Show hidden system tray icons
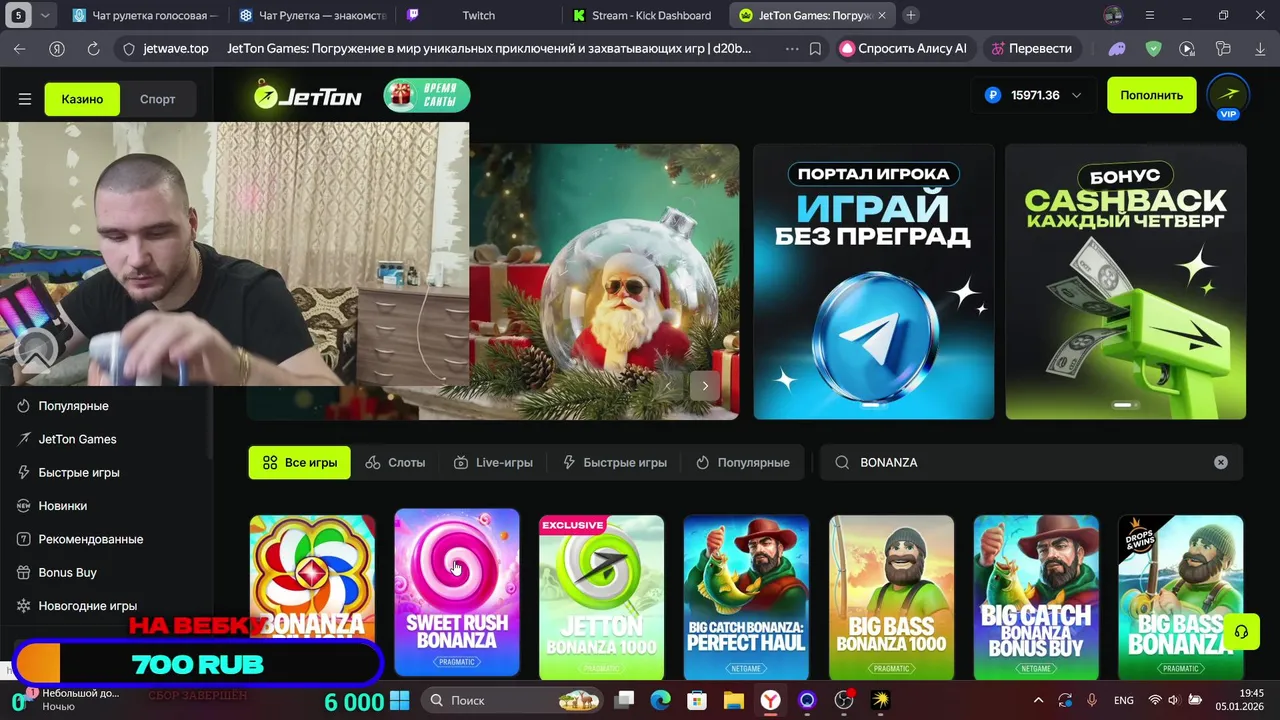This screenshot has height=720, width=1280. tap(1038, 700)
